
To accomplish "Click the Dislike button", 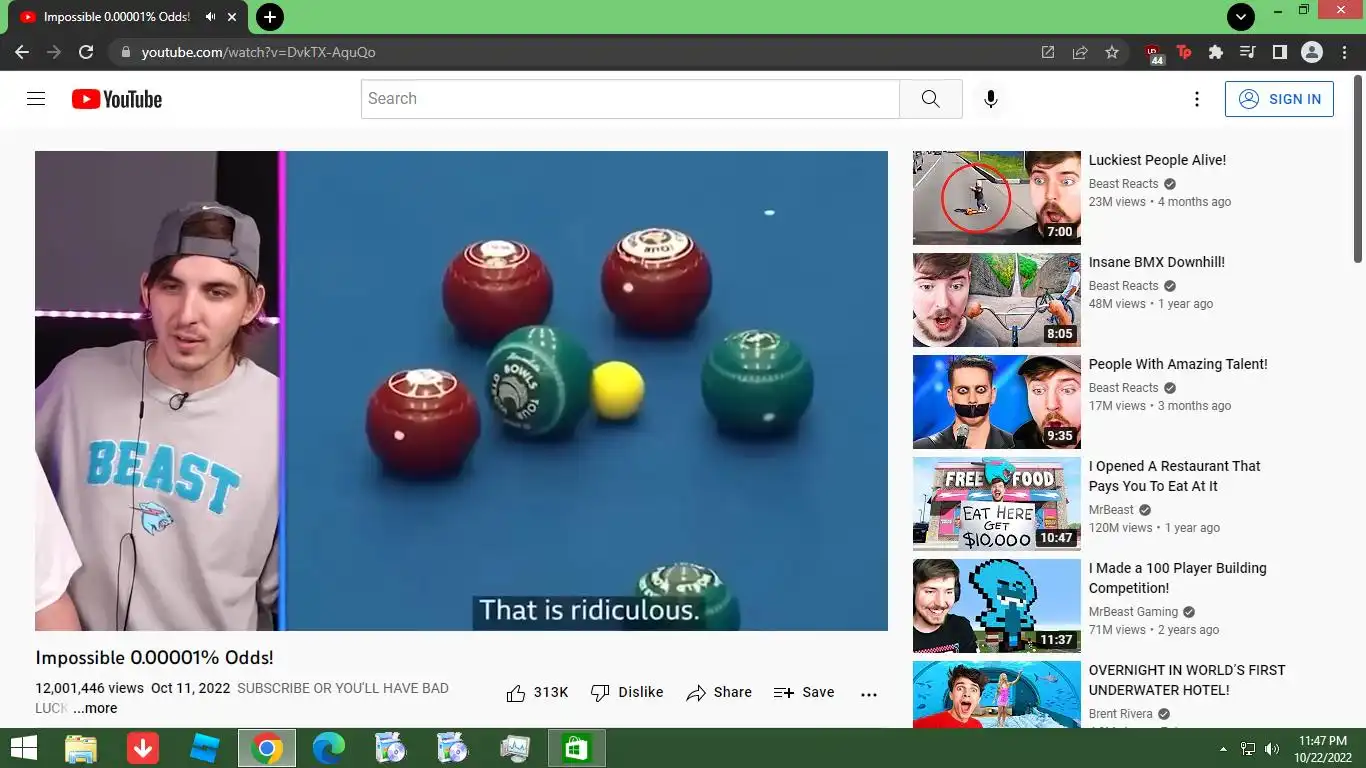I will click(x=627, y=692).
